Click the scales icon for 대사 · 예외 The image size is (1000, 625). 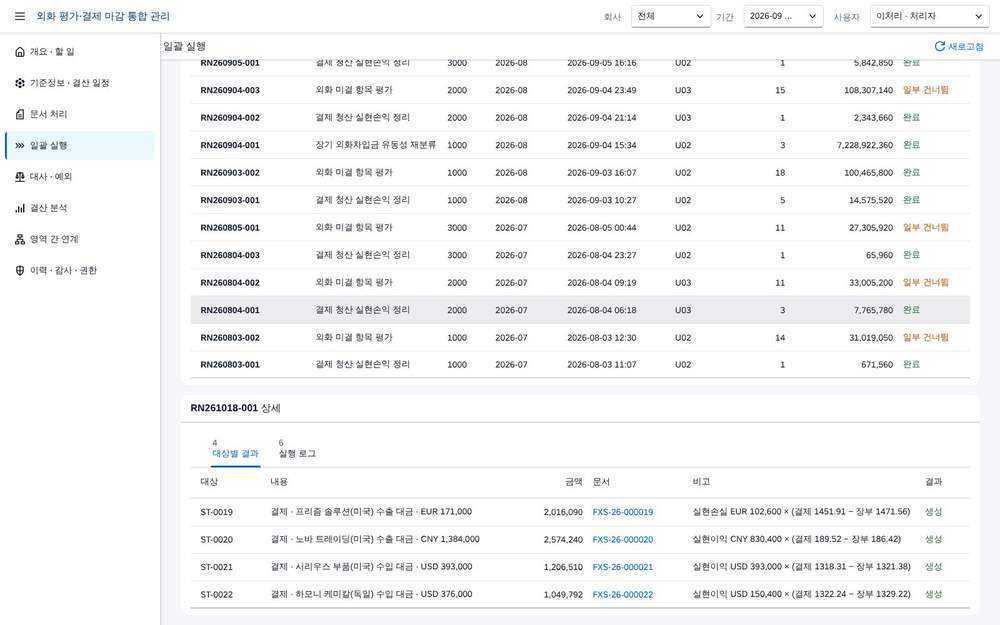pyautogui.click(x=20, y=177)
